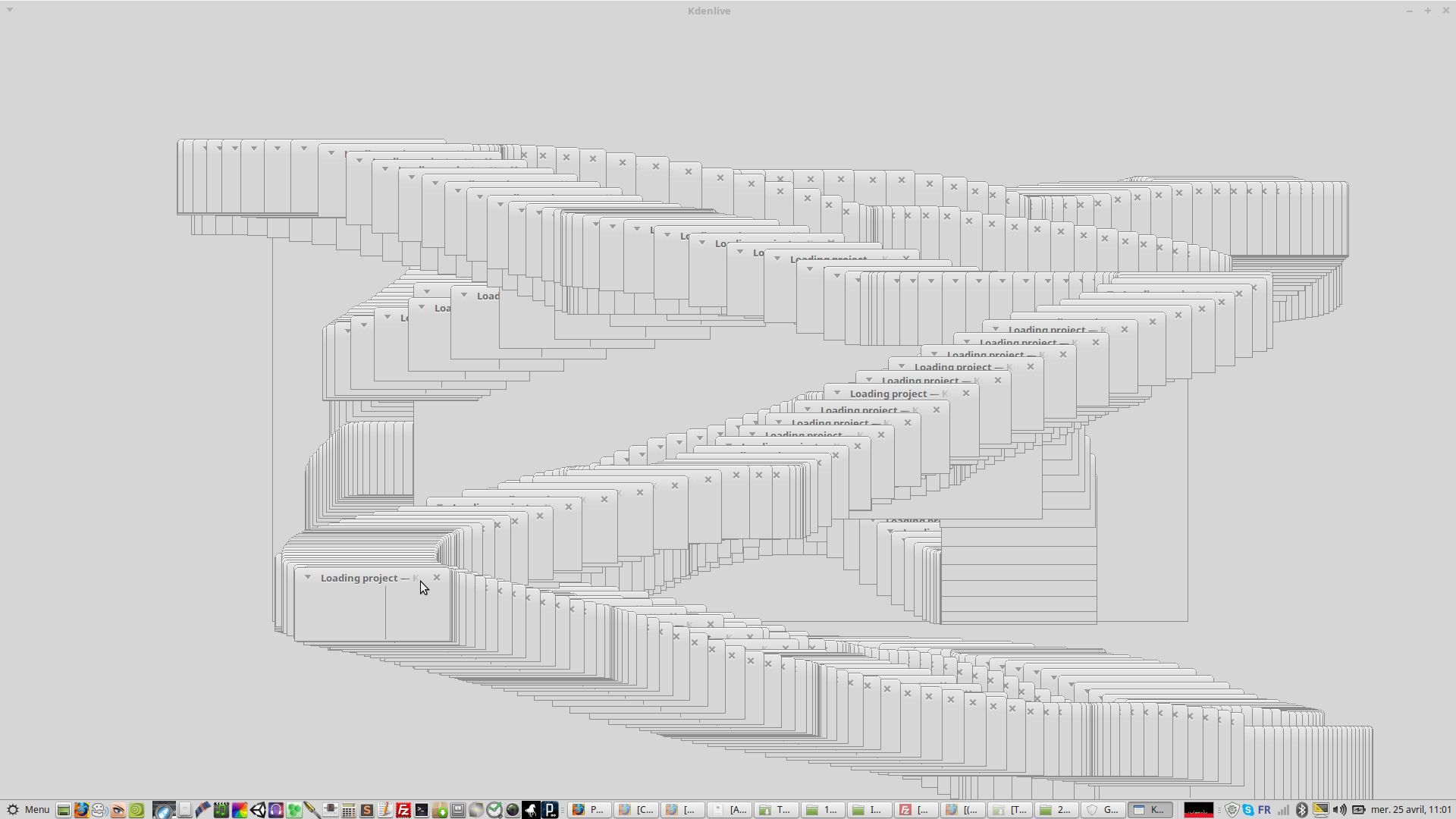
Task: Switch to the 'G...' shield taskbar window
Action: [1103, 810]
